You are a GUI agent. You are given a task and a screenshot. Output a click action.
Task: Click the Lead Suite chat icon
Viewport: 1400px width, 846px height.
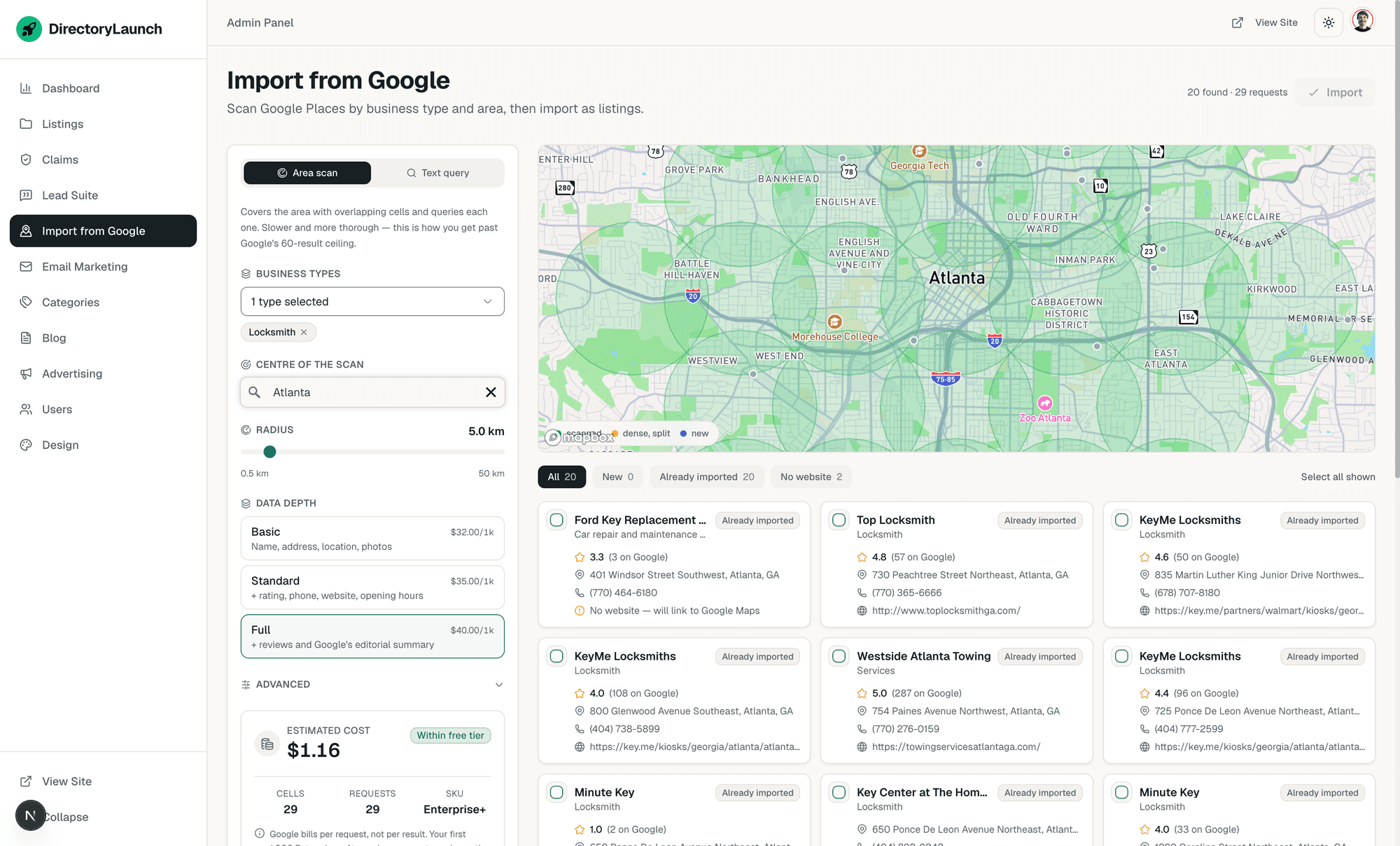(x=26, y=195)
